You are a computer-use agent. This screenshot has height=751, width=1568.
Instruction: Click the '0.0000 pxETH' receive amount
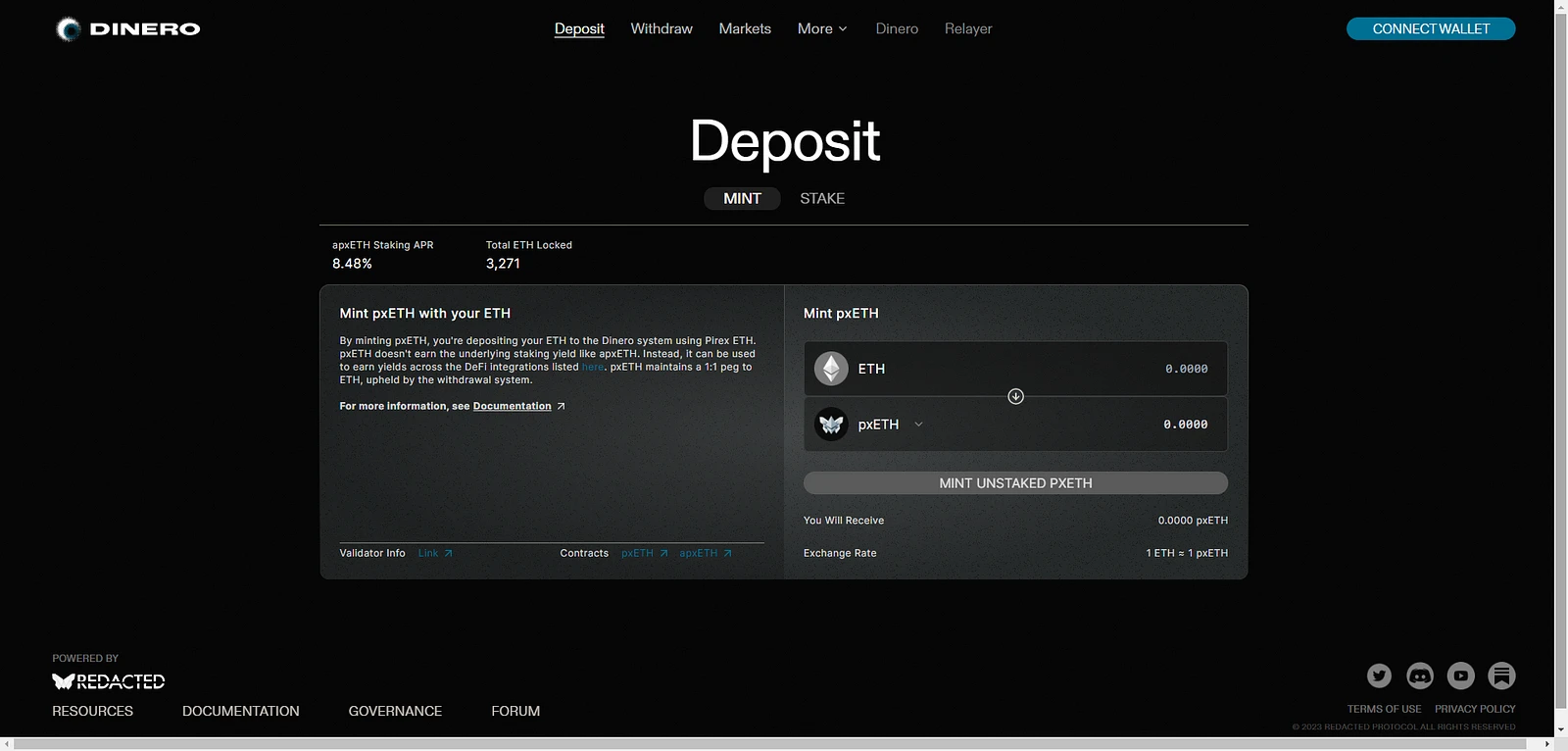click(x=1193, y=521)
